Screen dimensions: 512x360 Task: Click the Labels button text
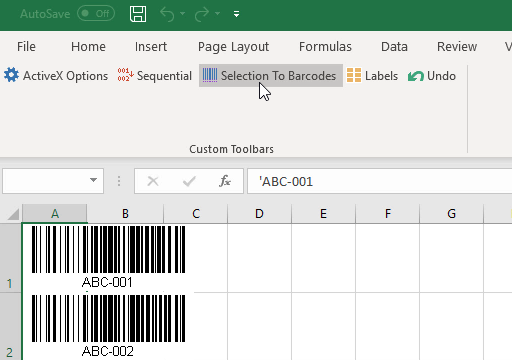pyautogui.click(x=381, y=76)
